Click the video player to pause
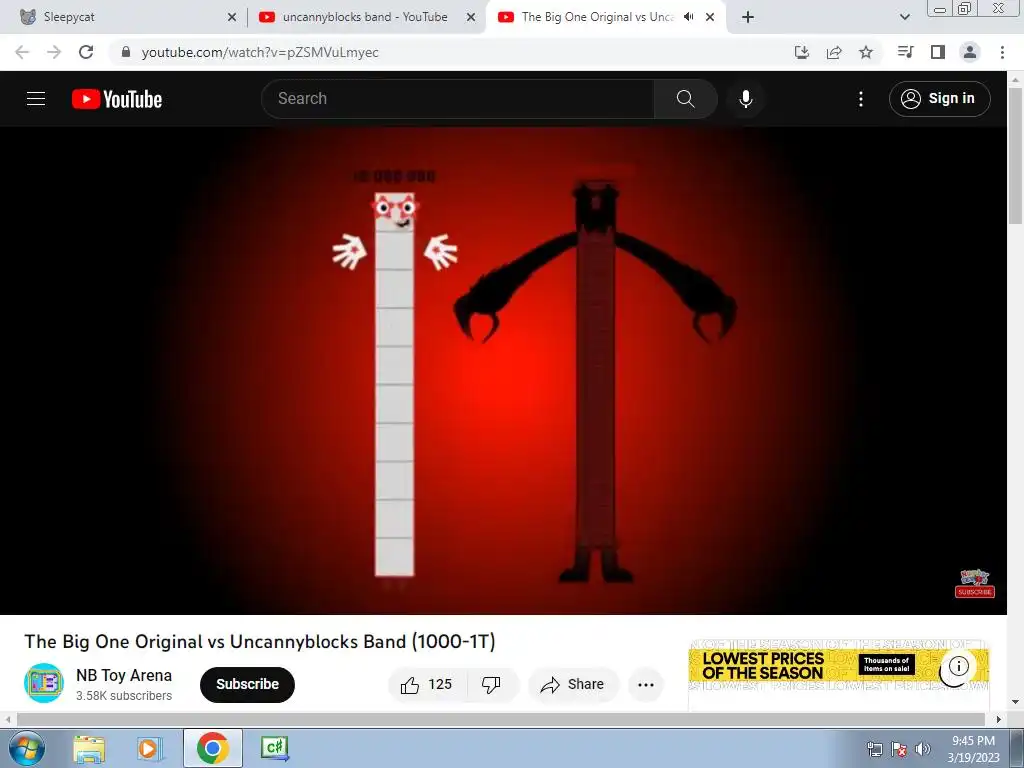Viewport: 1024px width, 768px height. point(503,370)
